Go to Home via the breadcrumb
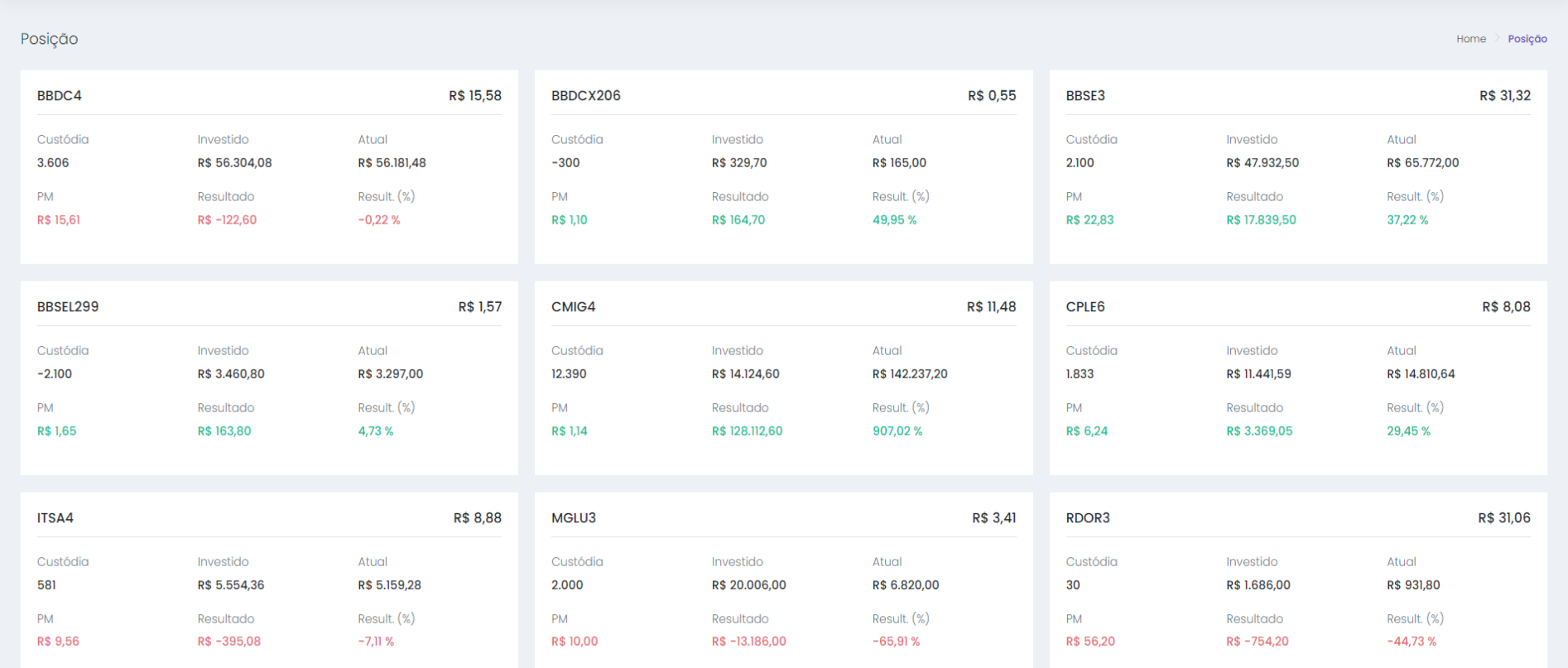This screenshot has width=1568, height=668. coord(1471,39)
